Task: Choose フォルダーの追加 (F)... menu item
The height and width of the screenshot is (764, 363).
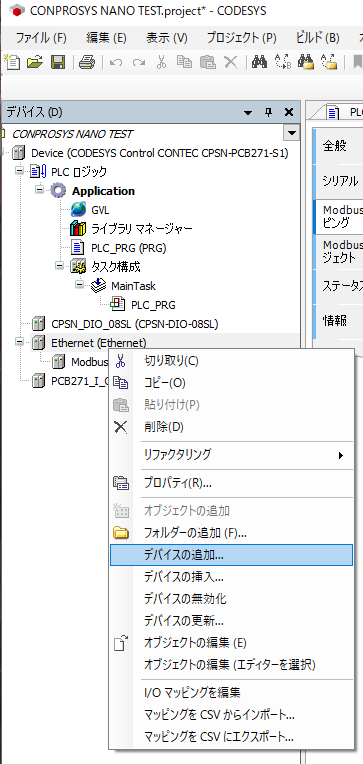Action: pos(231,533)
